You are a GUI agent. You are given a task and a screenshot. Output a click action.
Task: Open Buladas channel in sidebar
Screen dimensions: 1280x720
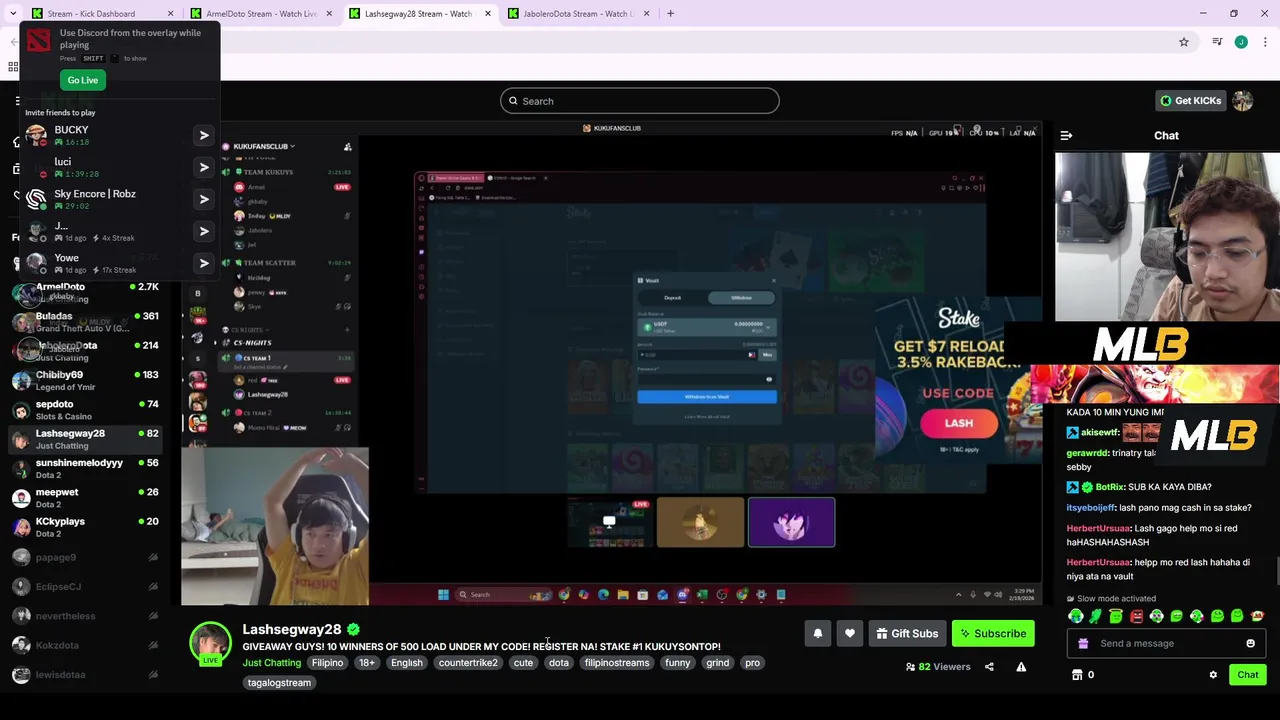click(86, 321)
